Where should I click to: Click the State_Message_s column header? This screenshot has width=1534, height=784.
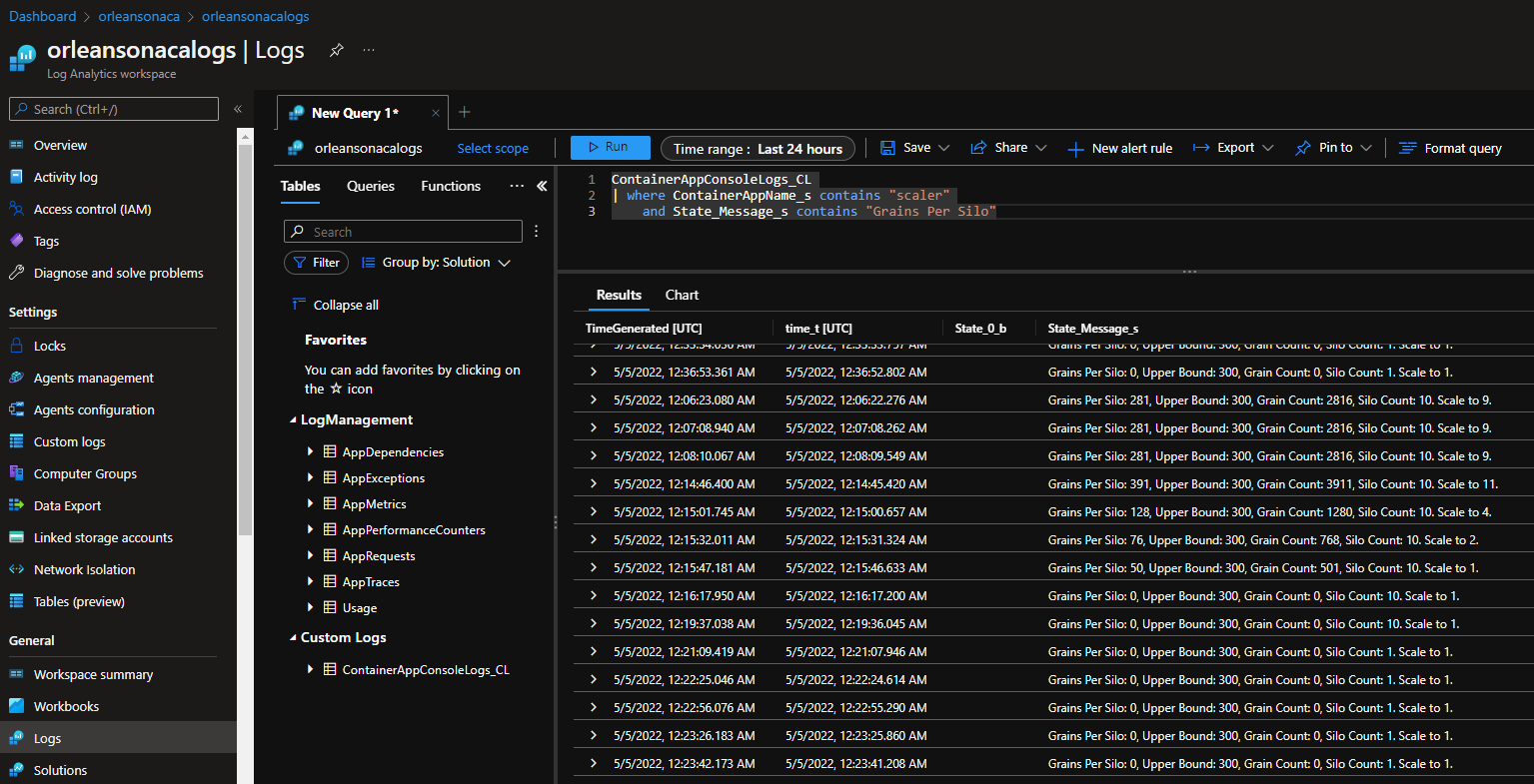tap(1093, 328)
